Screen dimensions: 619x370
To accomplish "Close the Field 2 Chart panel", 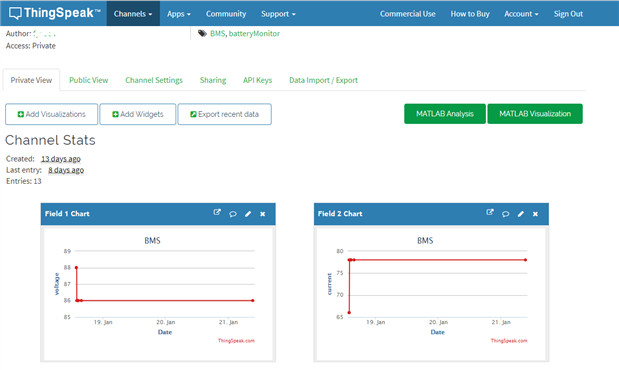I will (x=535, y=214).
